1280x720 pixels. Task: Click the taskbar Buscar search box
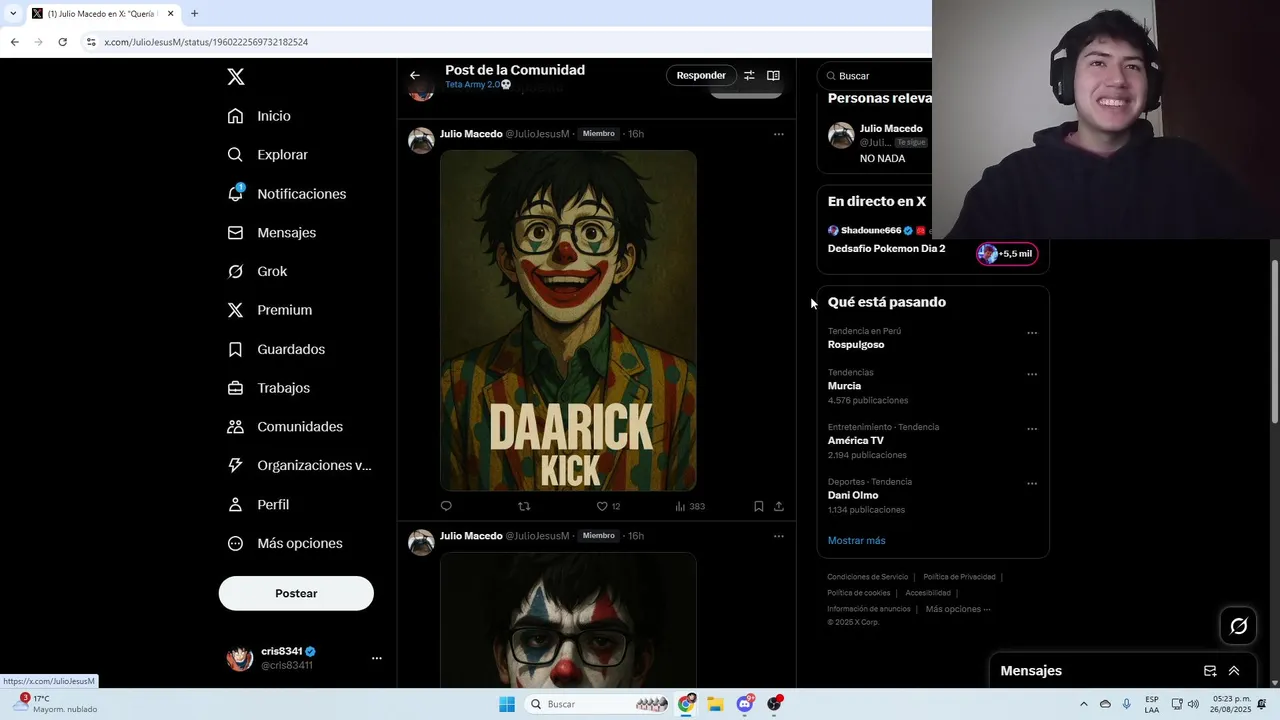click(x=598, y=704)
